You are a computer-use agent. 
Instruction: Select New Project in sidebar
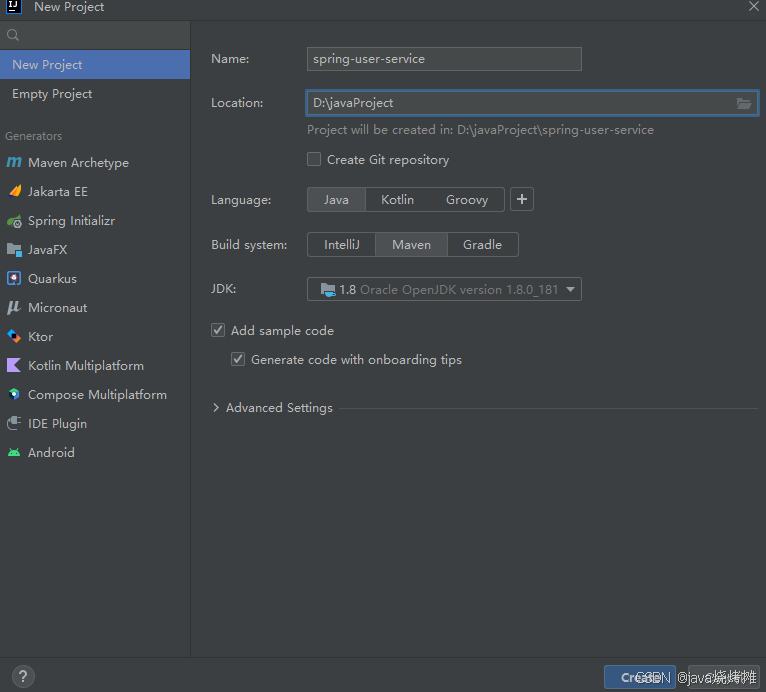tap(95, 64)
